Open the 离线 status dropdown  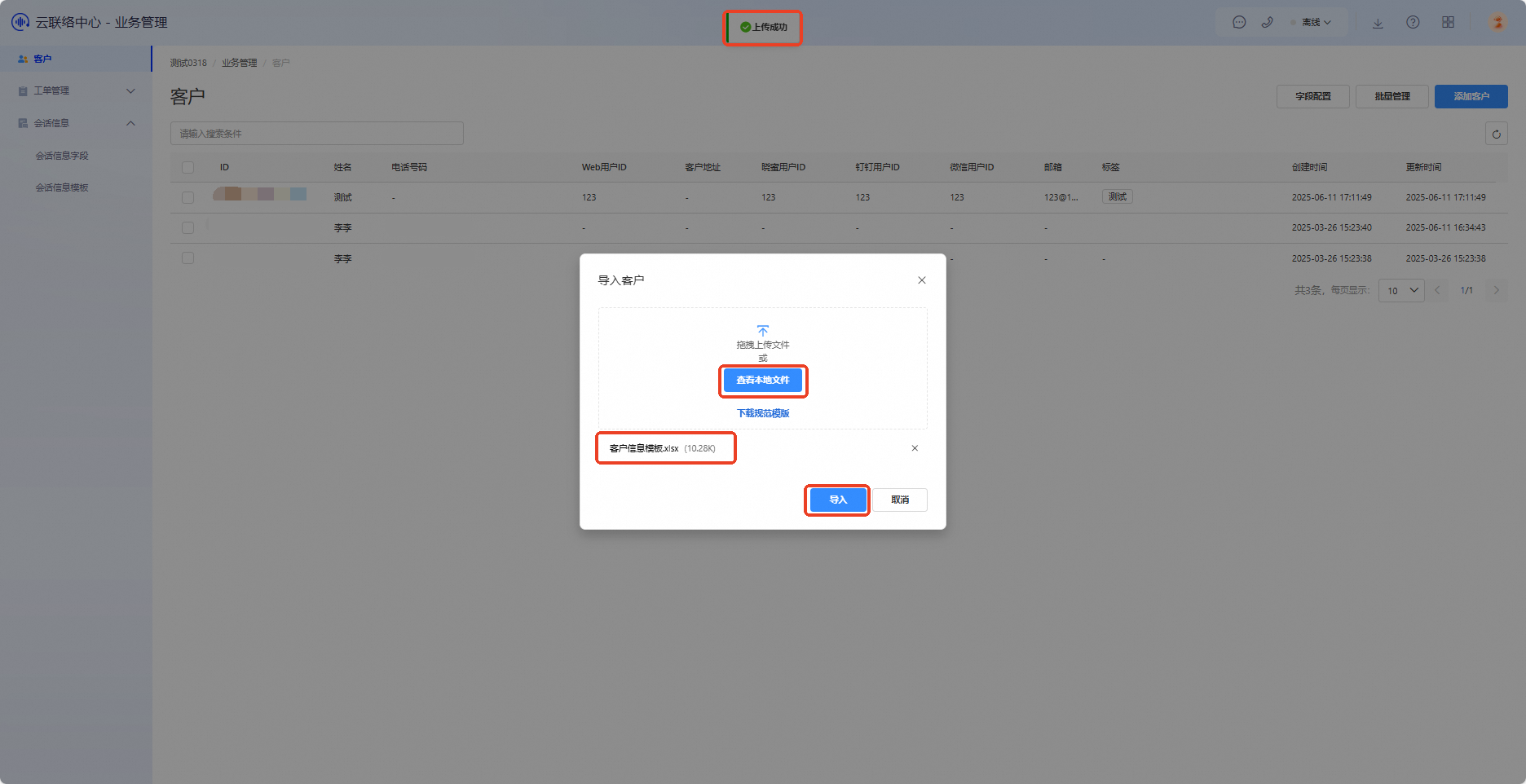tap(1314, 23)
